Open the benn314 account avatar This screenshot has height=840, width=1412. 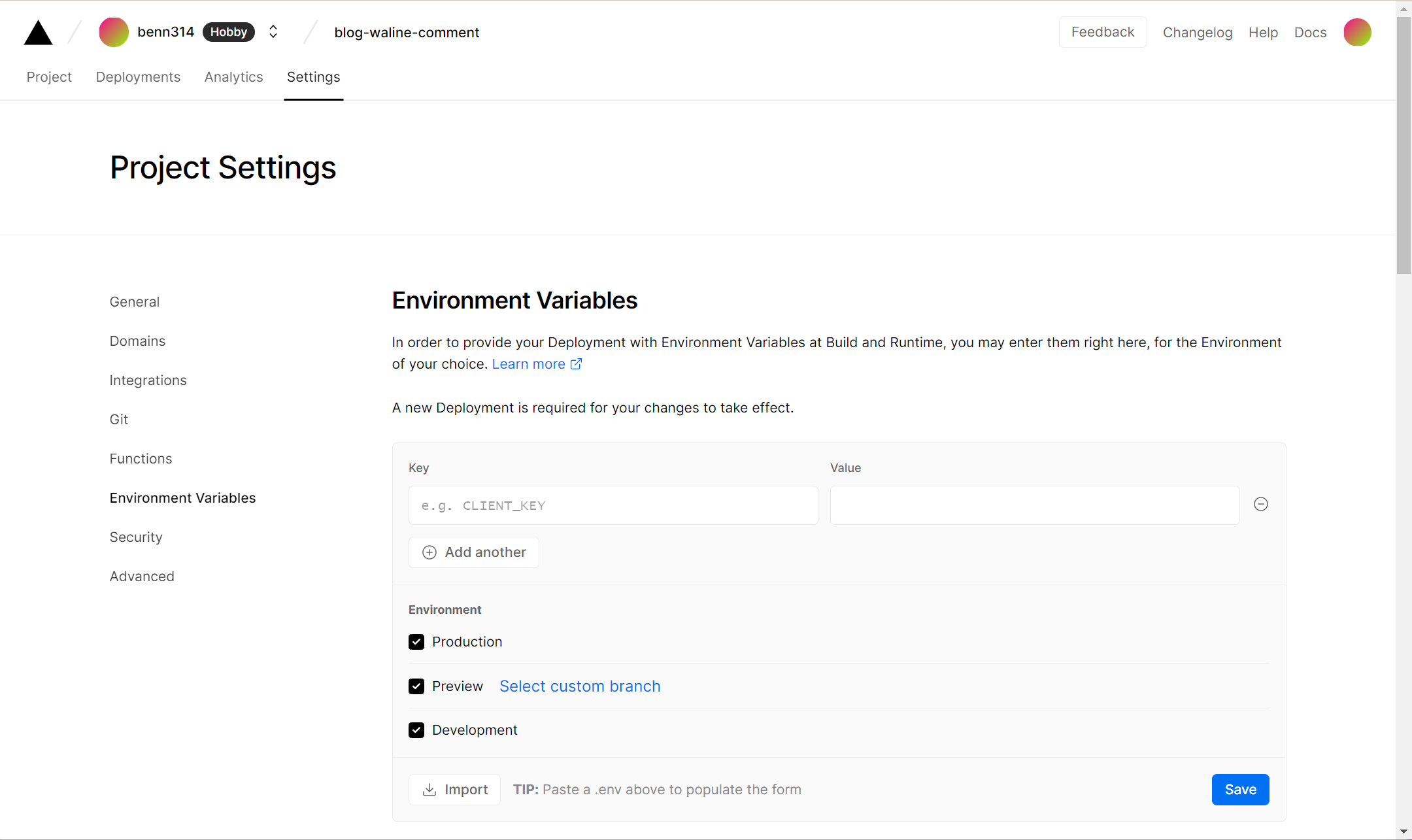(114, 32)
